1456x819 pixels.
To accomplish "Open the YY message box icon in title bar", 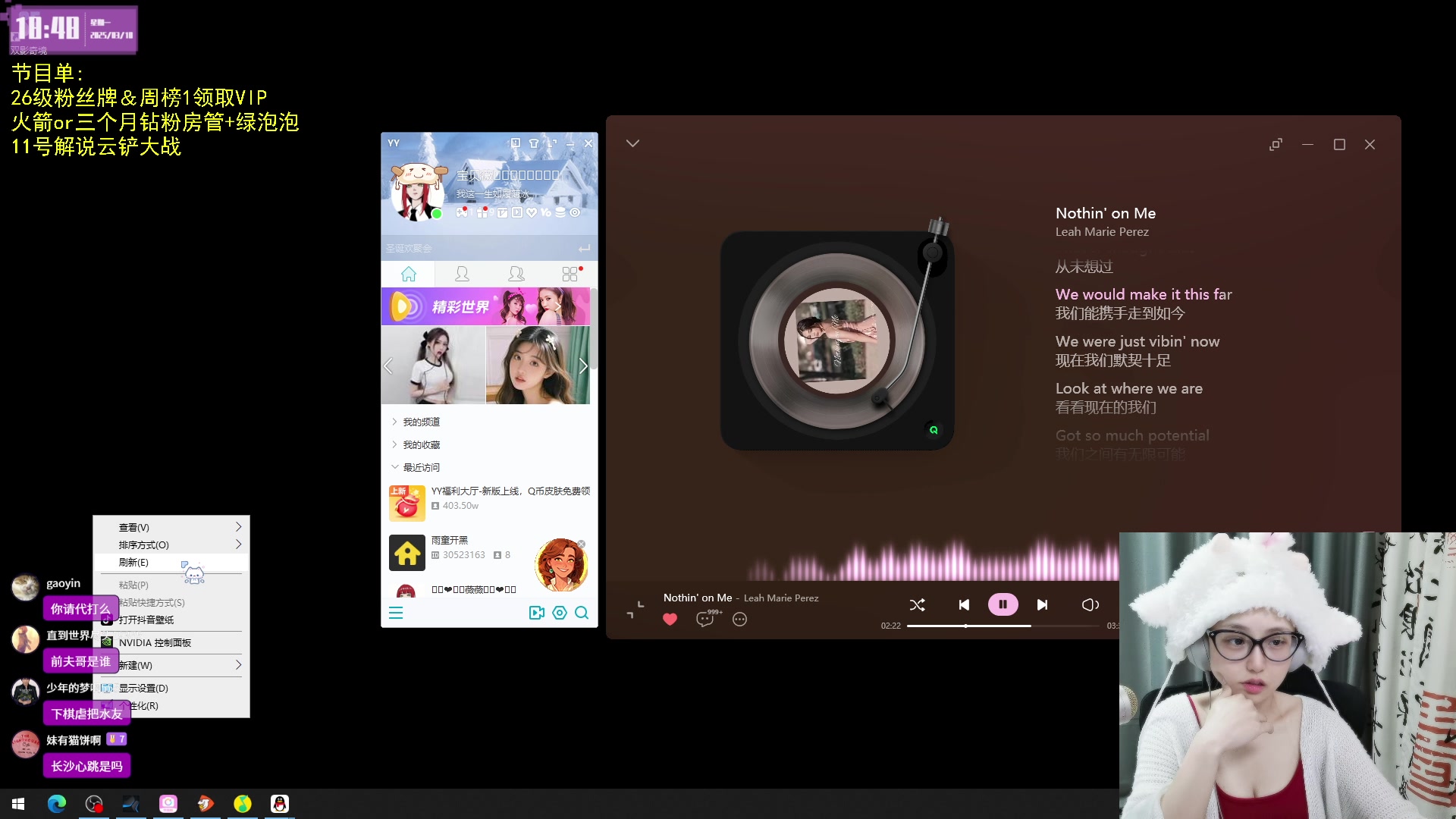I will click(x=516, y=143).
